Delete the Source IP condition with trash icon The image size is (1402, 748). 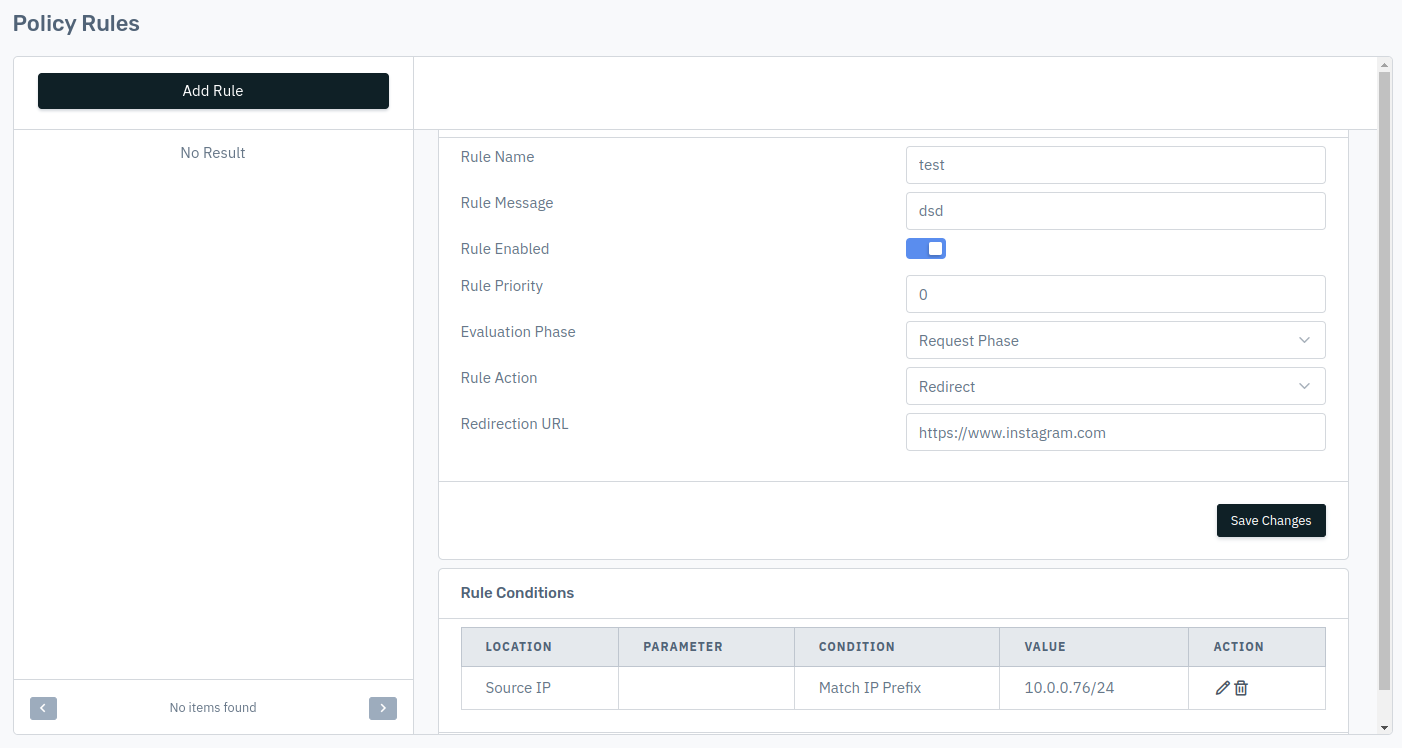[x=1241, y=688]
